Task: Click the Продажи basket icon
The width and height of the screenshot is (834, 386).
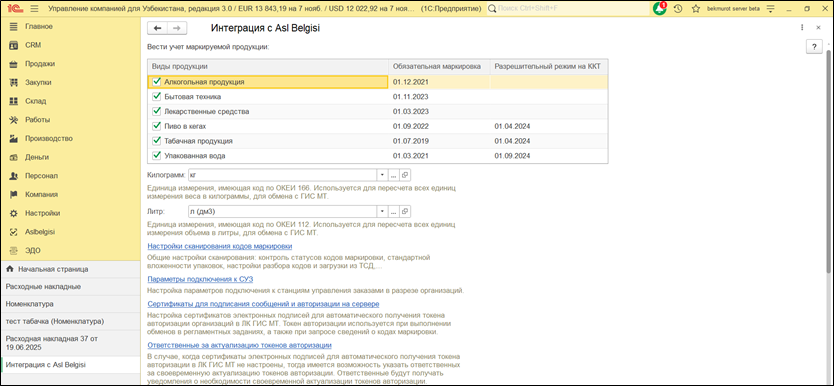Action: tap(14, 64)
